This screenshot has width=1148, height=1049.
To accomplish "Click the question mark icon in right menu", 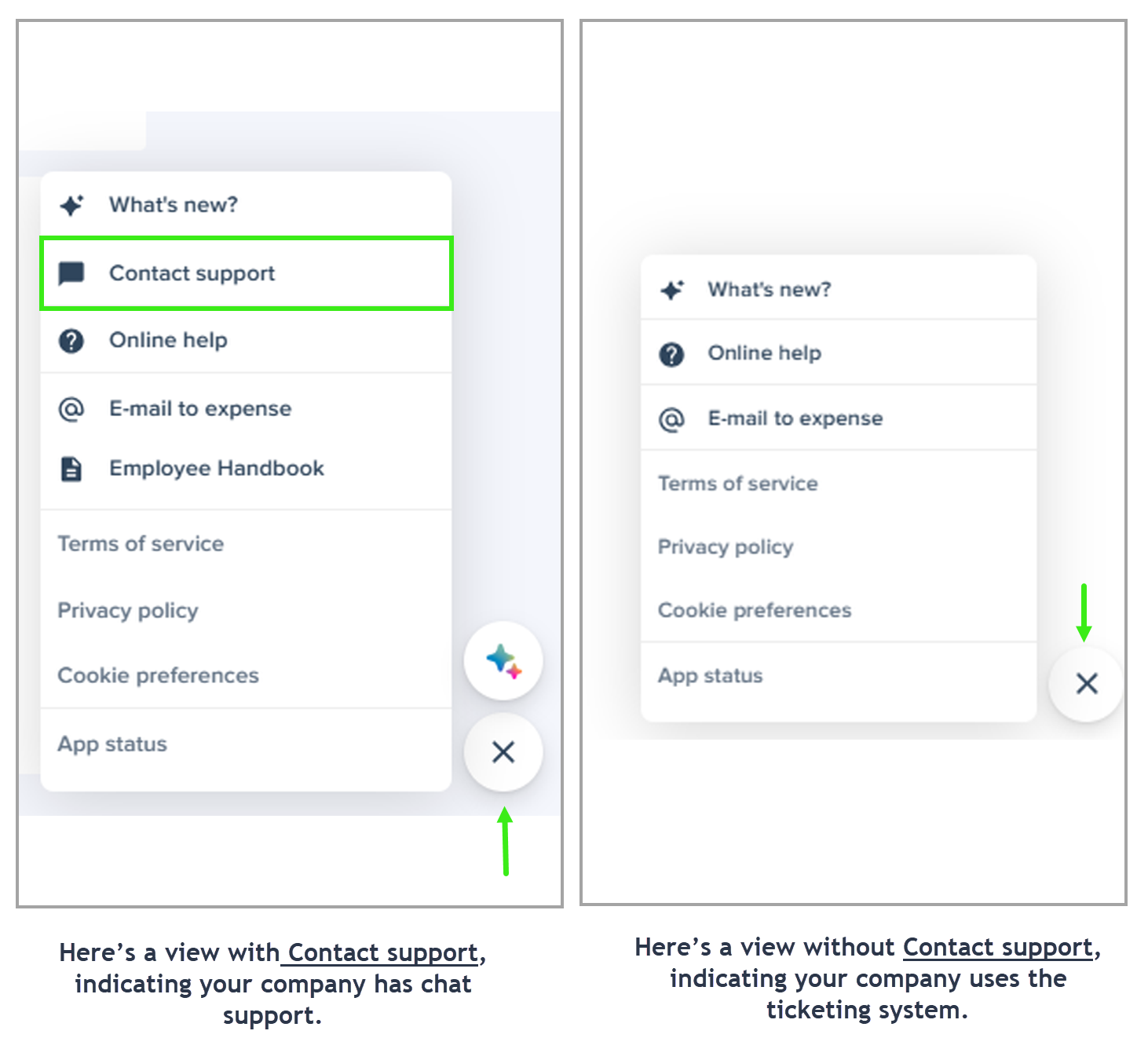I will (x=671, y=354).
